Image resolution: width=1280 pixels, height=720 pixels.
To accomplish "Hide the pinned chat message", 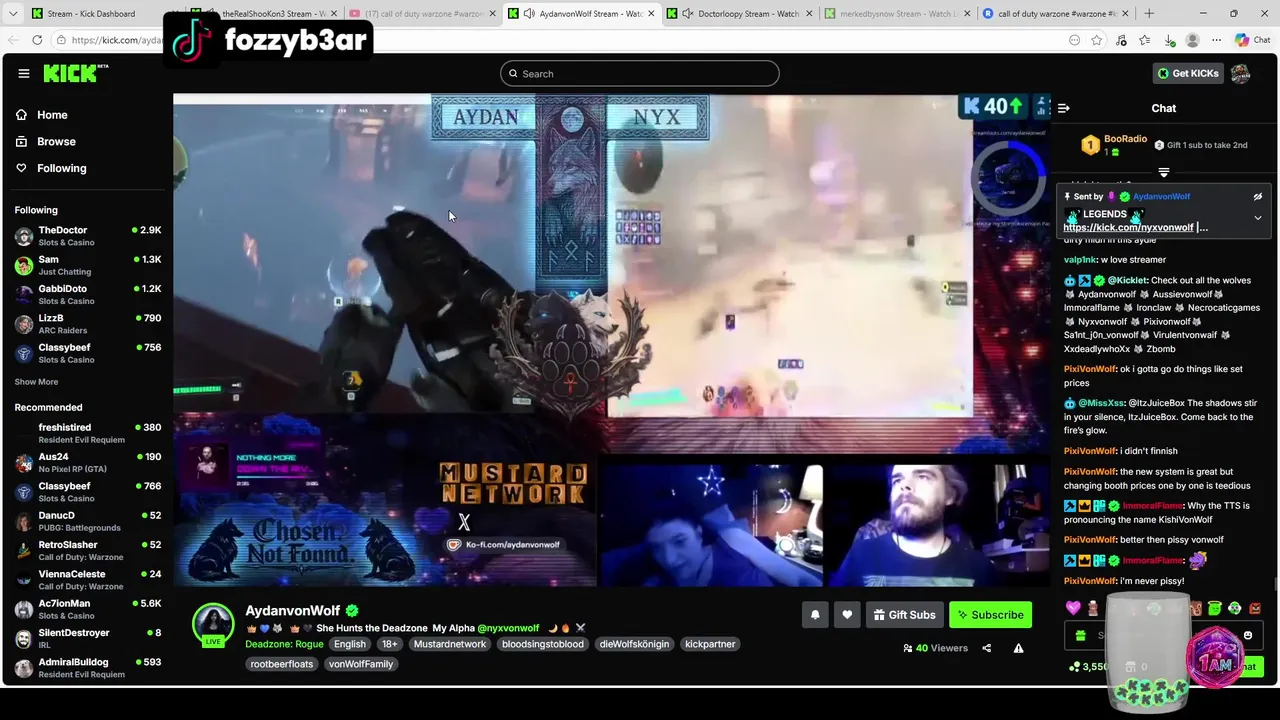I will (1258, 197).
